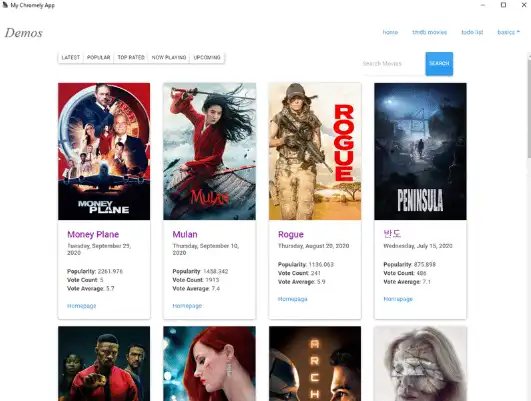
Task: Click Money Plane popularity 2261.976
Action: pyautogui.click(x=110, y=271)
